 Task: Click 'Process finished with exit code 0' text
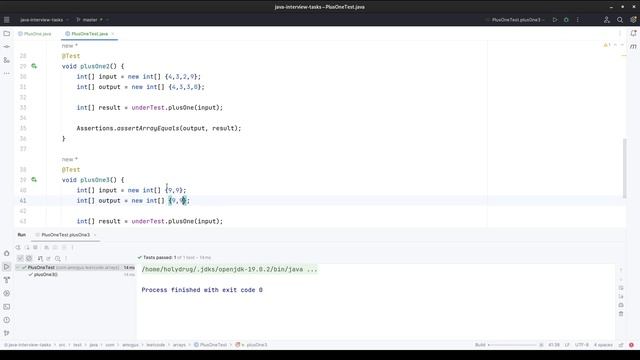point(202,290)
